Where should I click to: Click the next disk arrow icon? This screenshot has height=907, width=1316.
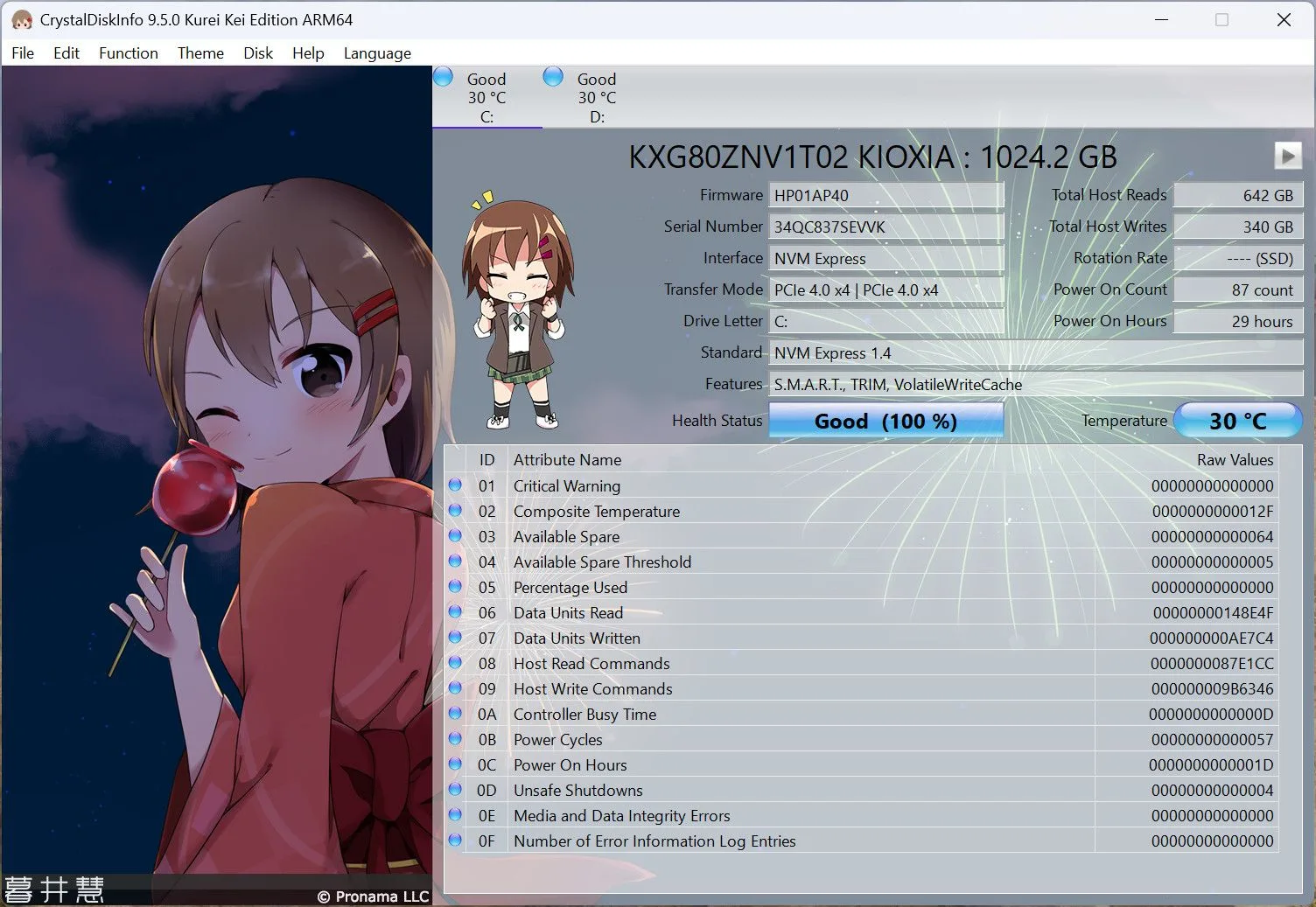[1287, 157]
